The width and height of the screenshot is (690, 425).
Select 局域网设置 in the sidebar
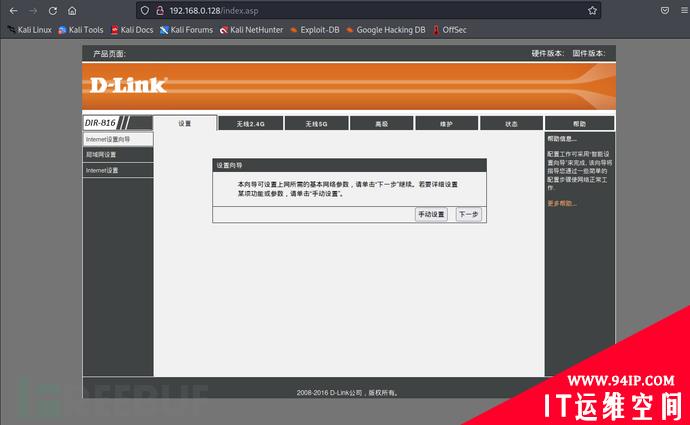tap(118, 154)
